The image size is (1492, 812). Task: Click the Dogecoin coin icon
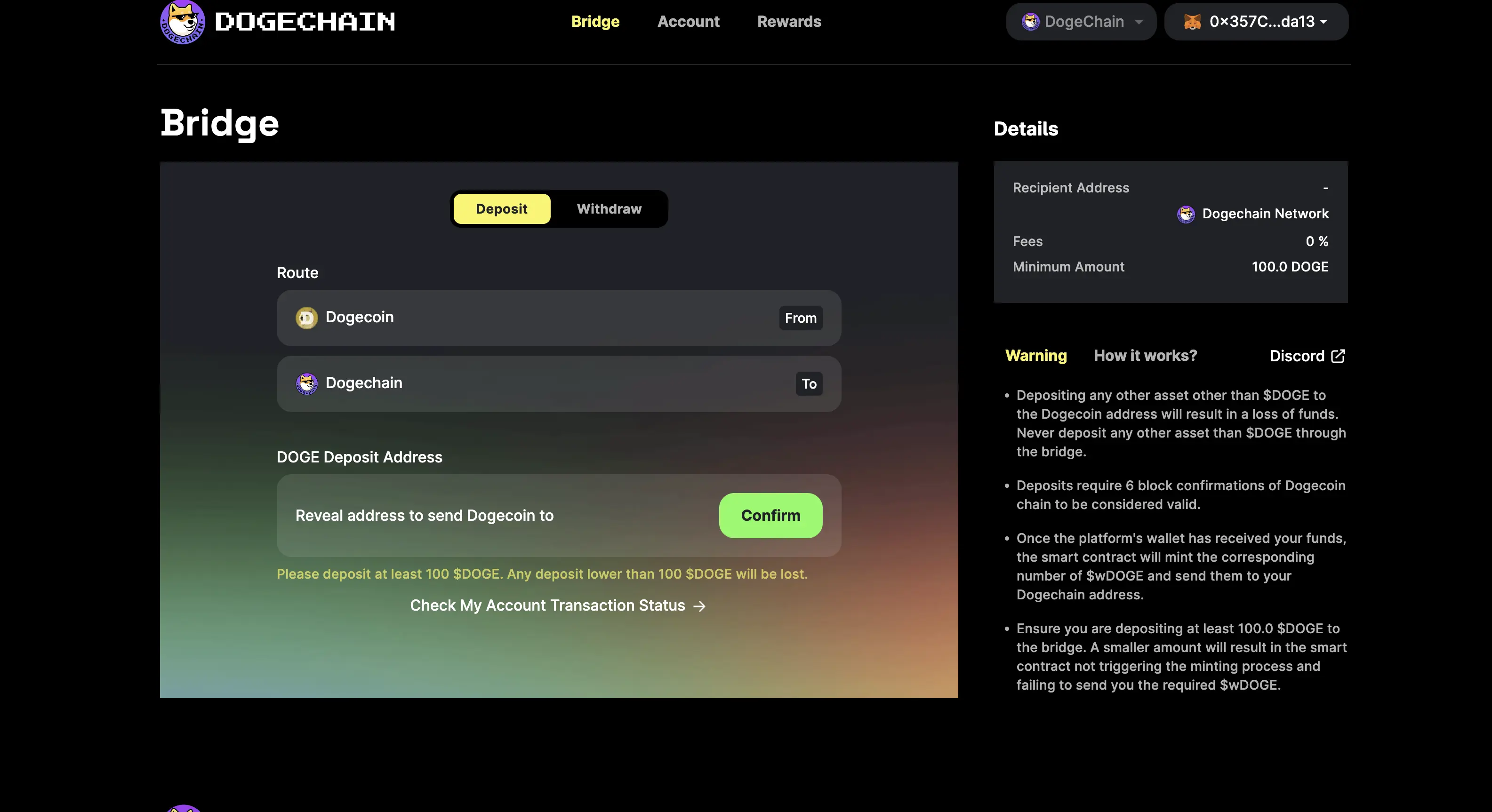click(306, 318)
